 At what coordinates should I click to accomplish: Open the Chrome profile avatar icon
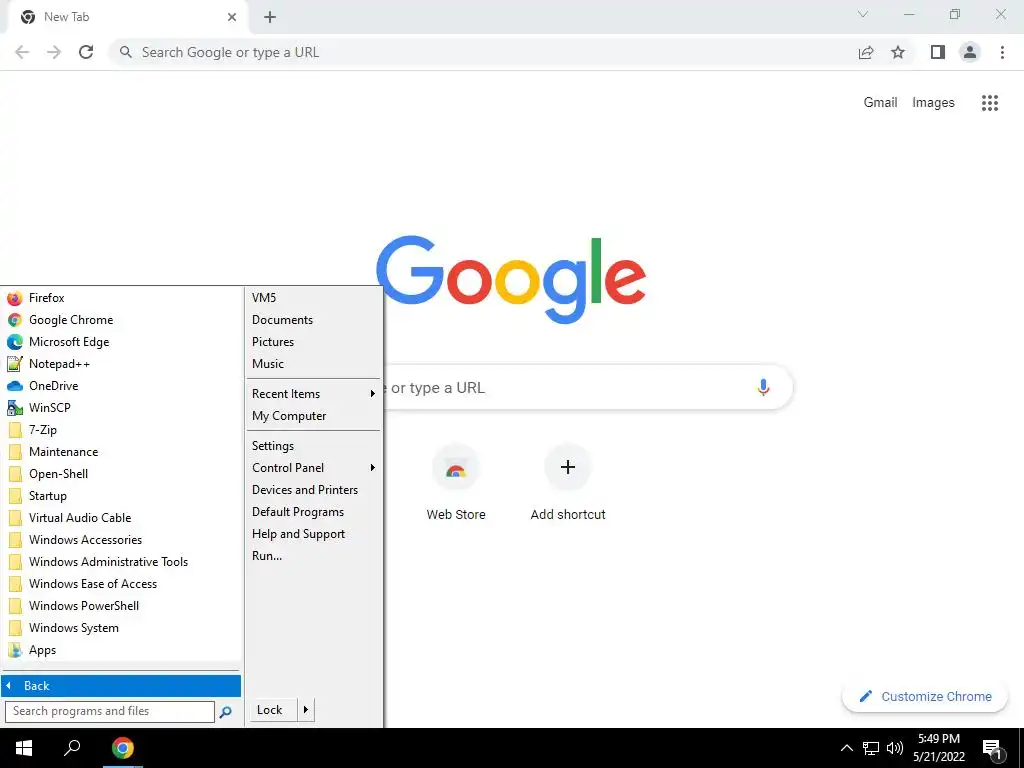coord(970,52)
